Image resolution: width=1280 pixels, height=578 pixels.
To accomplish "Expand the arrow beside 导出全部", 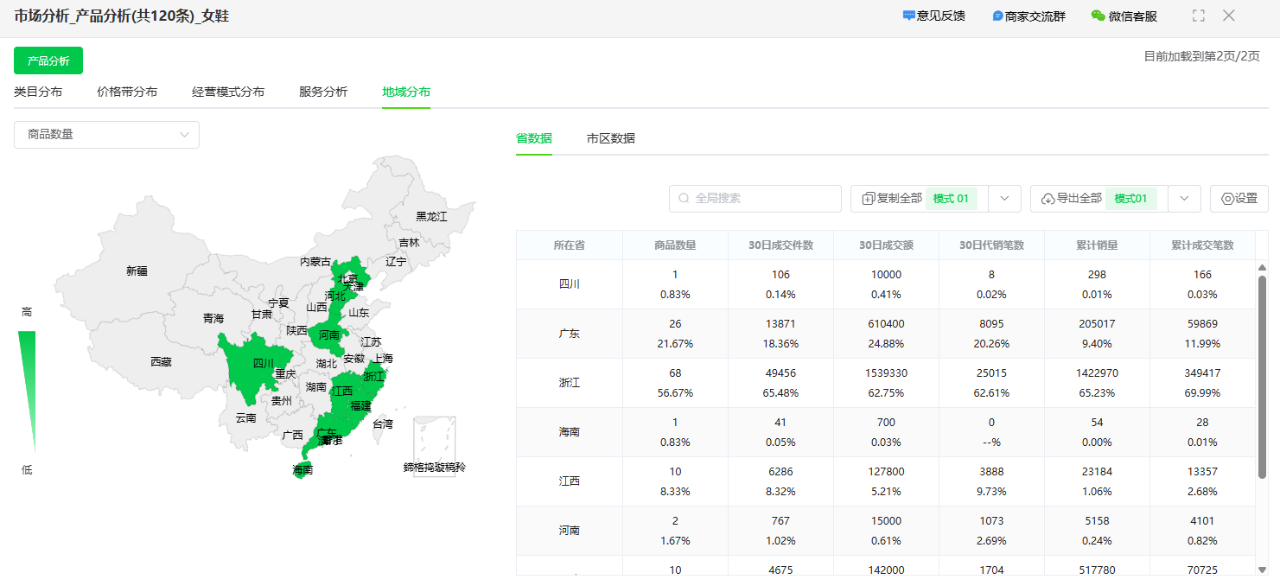I will click(1184, 199).
